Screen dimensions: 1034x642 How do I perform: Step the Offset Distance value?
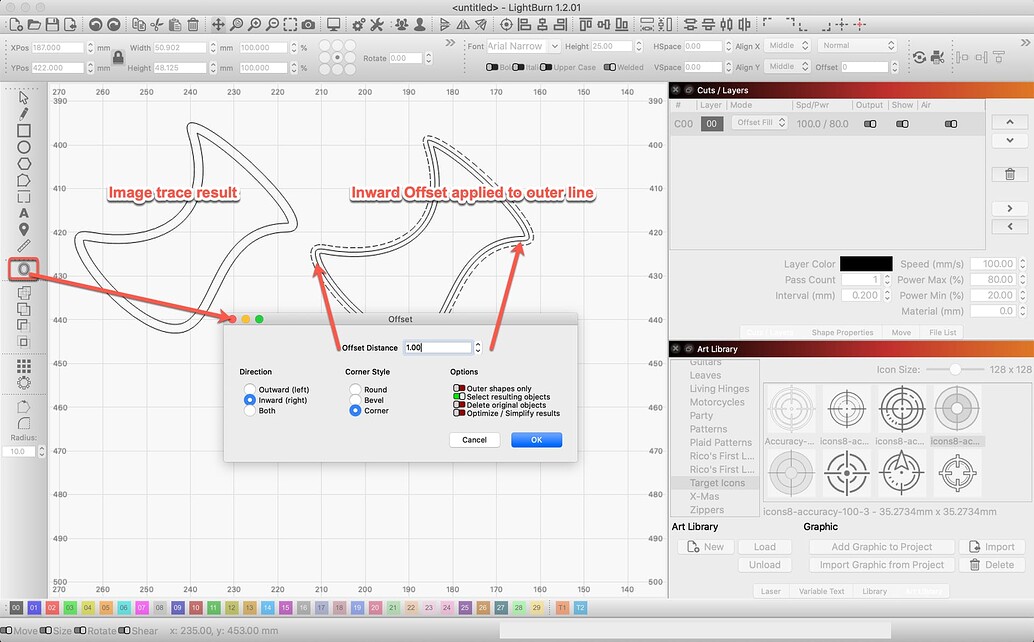tap(478, 347)
